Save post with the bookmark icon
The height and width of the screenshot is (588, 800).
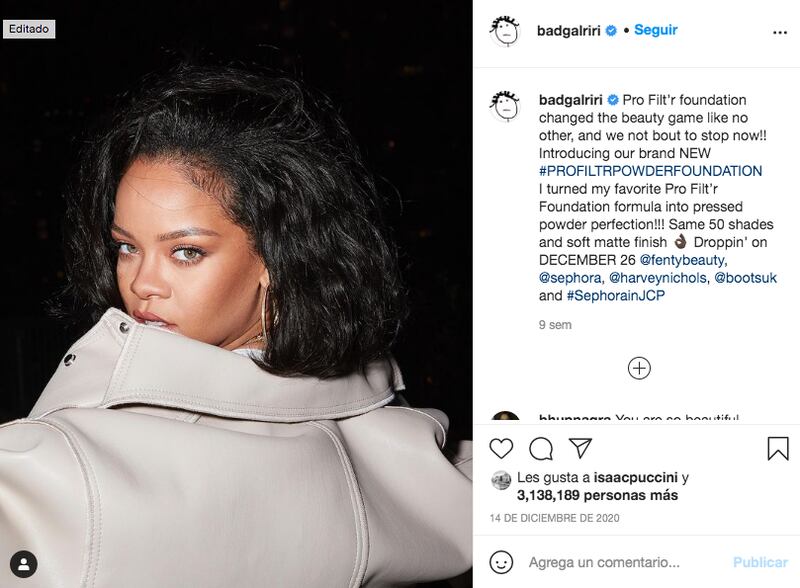click(x=778, y=449)
